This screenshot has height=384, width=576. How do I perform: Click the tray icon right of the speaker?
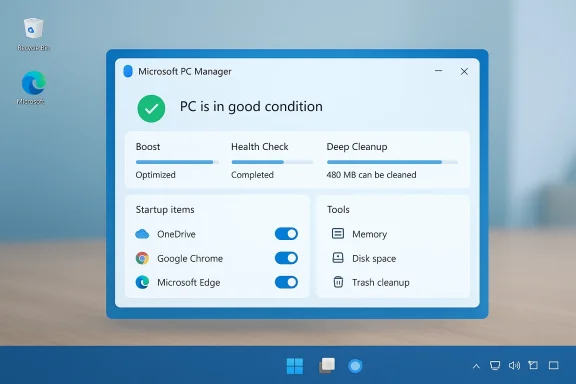533,365
